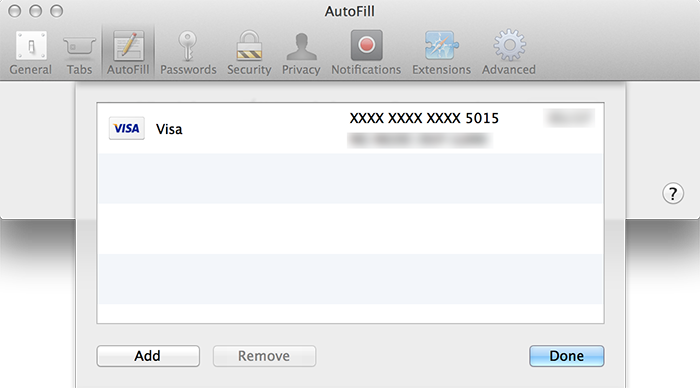Click card number ending in 5015
The height and width of the screenshot is (388, 700).
(x=424, y=118)
